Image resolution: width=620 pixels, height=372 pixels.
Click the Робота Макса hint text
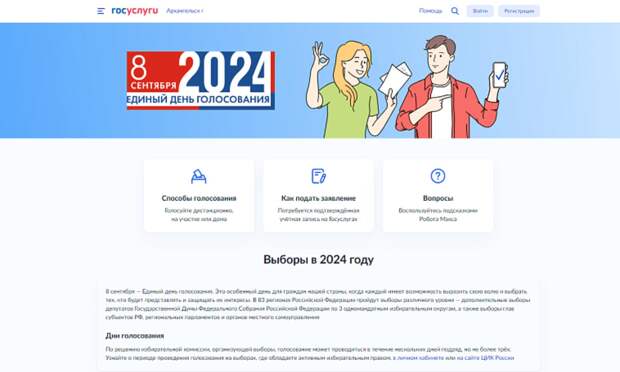click(x=438, y=219)
